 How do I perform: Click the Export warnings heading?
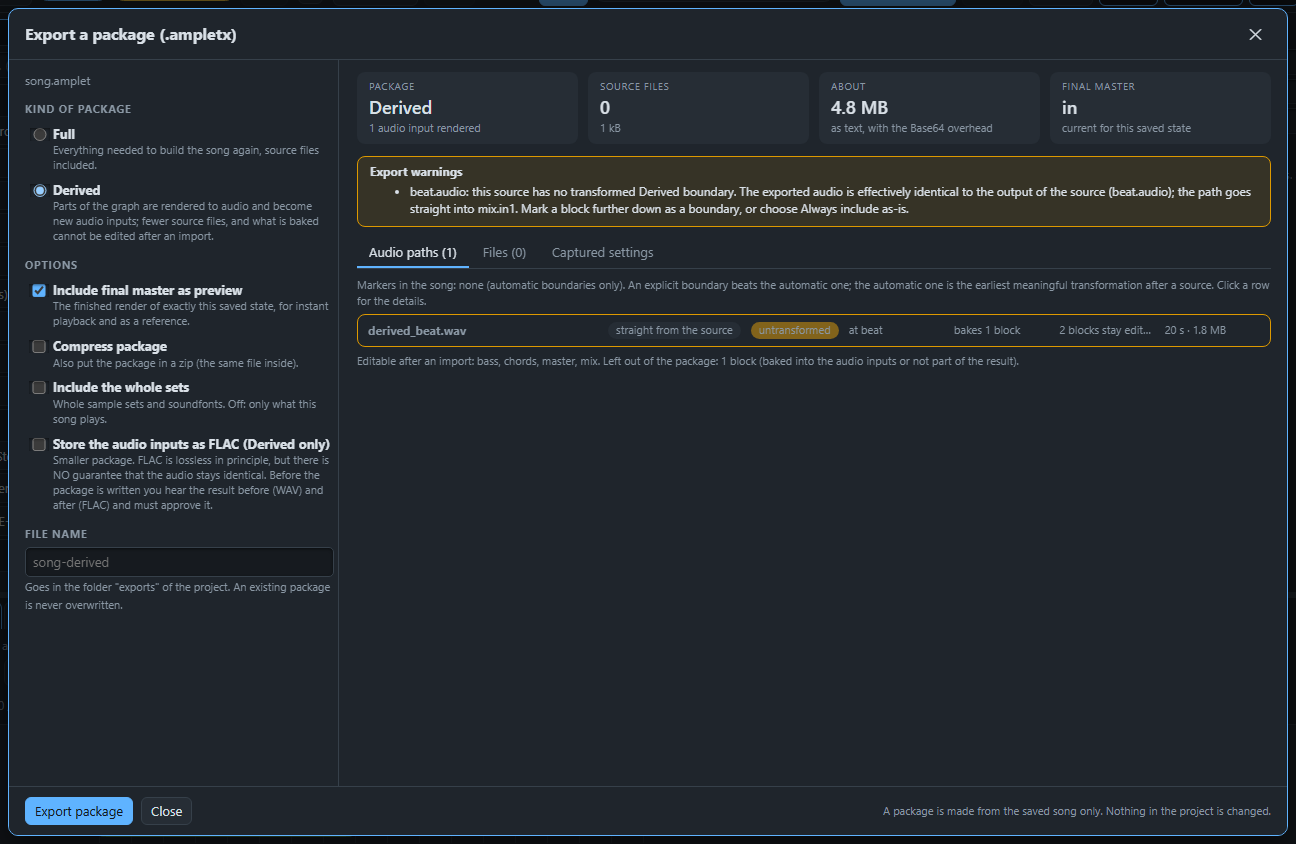[x=416, y=172]
